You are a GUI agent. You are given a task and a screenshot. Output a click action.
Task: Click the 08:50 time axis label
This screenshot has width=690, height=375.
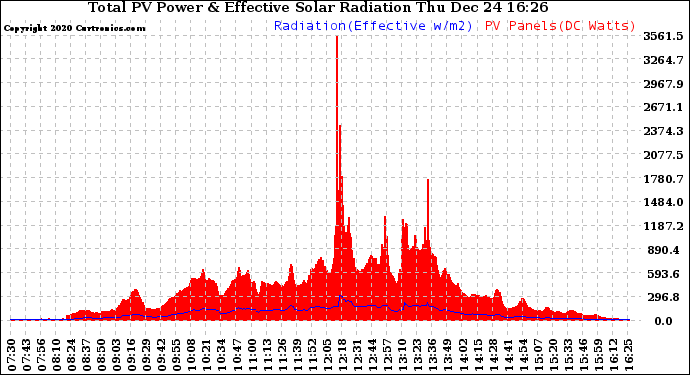coord(102,355)
